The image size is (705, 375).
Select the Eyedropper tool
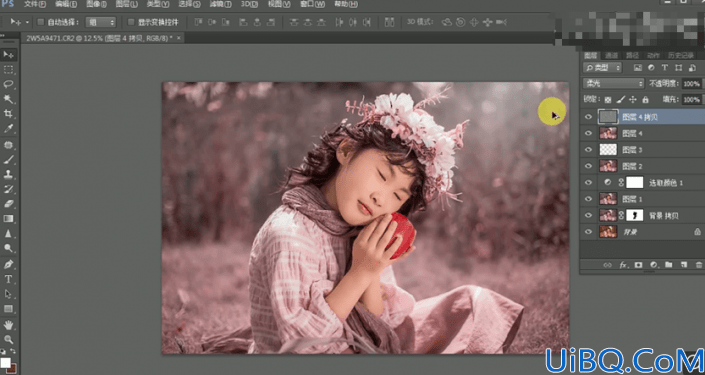click(x=8, y=129)
